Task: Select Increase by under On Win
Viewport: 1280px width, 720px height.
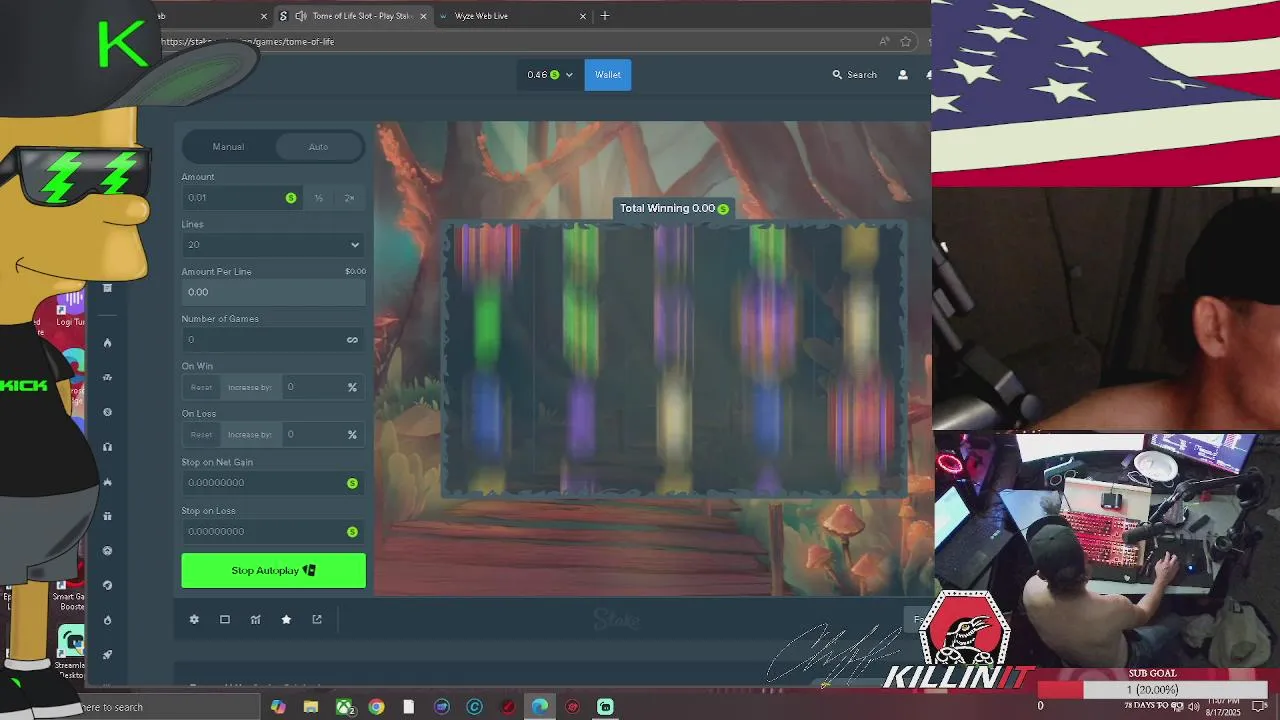Action: click(250, 387)
